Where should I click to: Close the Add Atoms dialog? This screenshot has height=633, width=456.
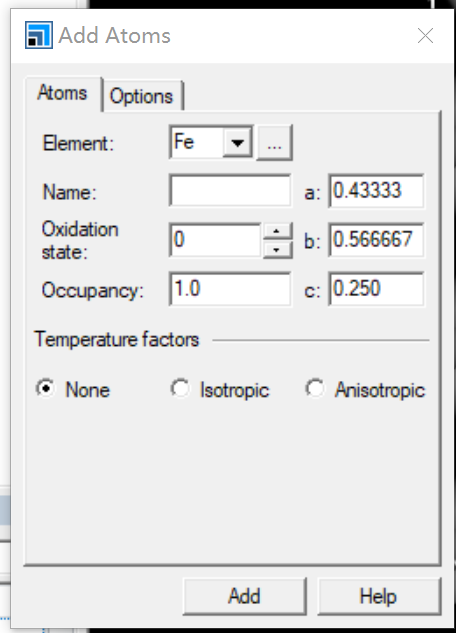click(x=425, y=36)
